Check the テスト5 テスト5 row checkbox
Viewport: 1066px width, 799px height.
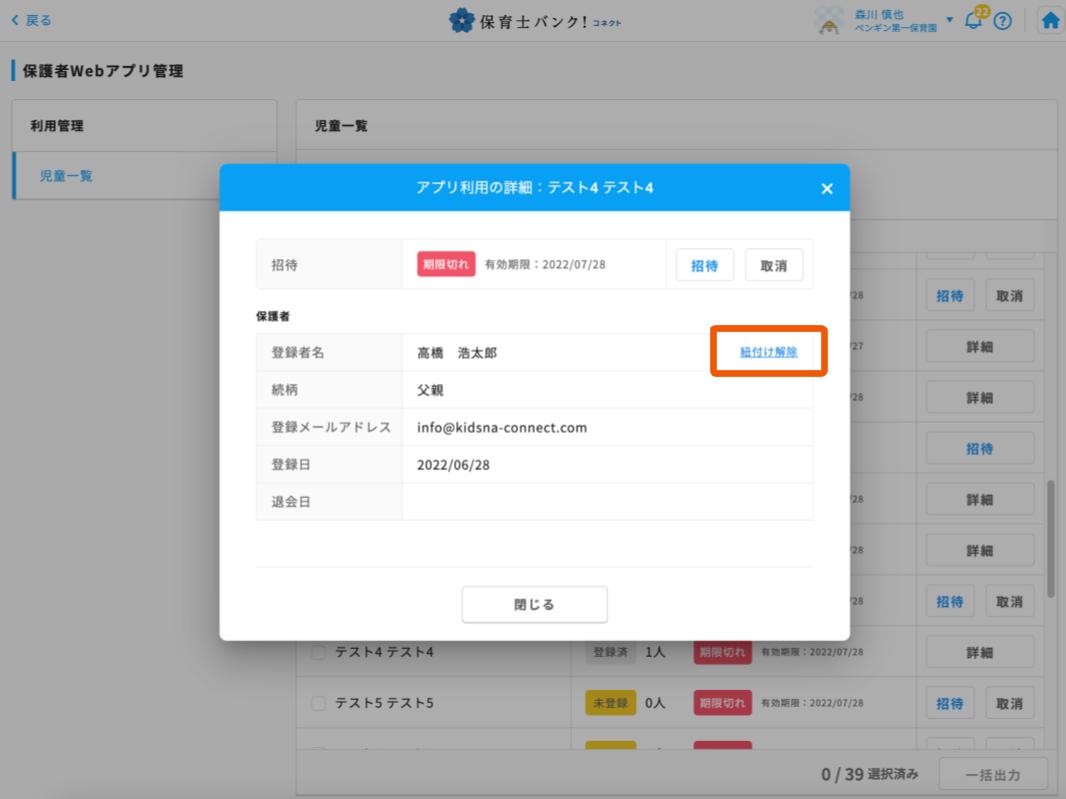pyautogui.click(x=318, y=703)
